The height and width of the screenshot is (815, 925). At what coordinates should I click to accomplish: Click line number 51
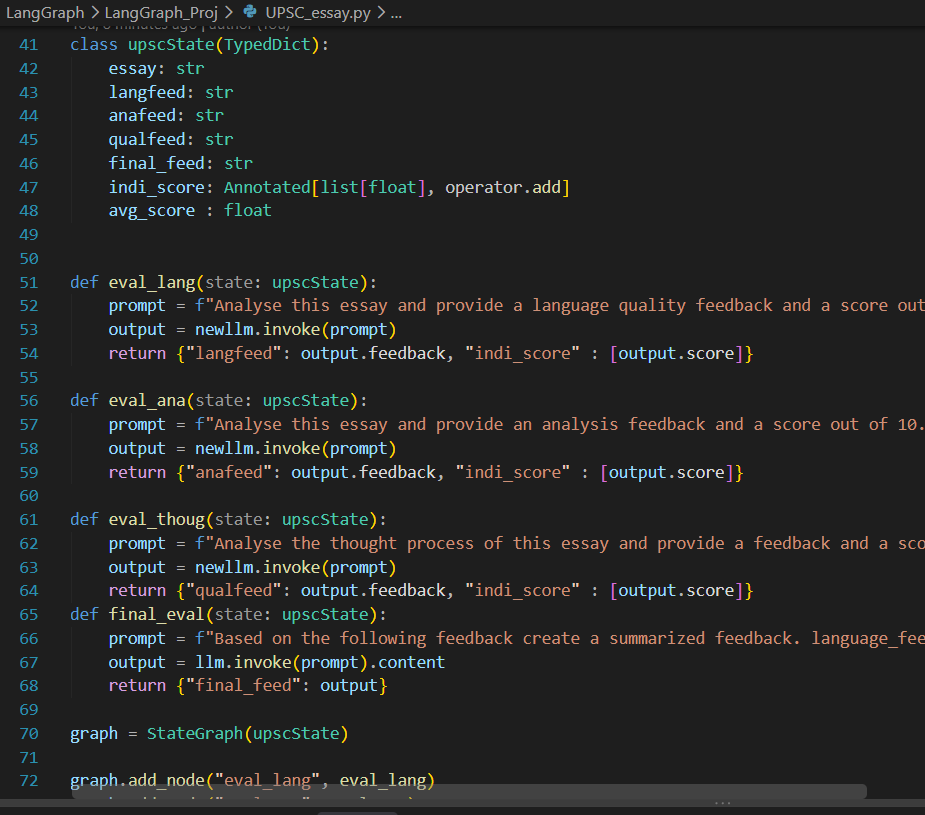(28, 282)
